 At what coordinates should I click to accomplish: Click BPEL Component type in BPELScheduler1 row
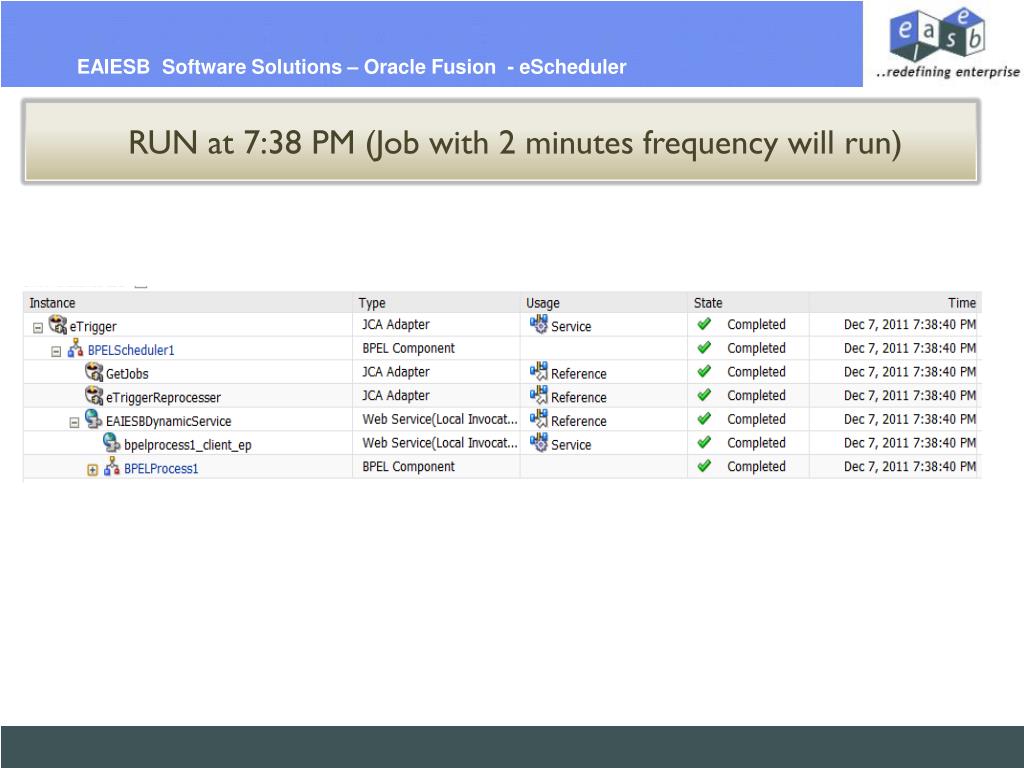(409, 348)
